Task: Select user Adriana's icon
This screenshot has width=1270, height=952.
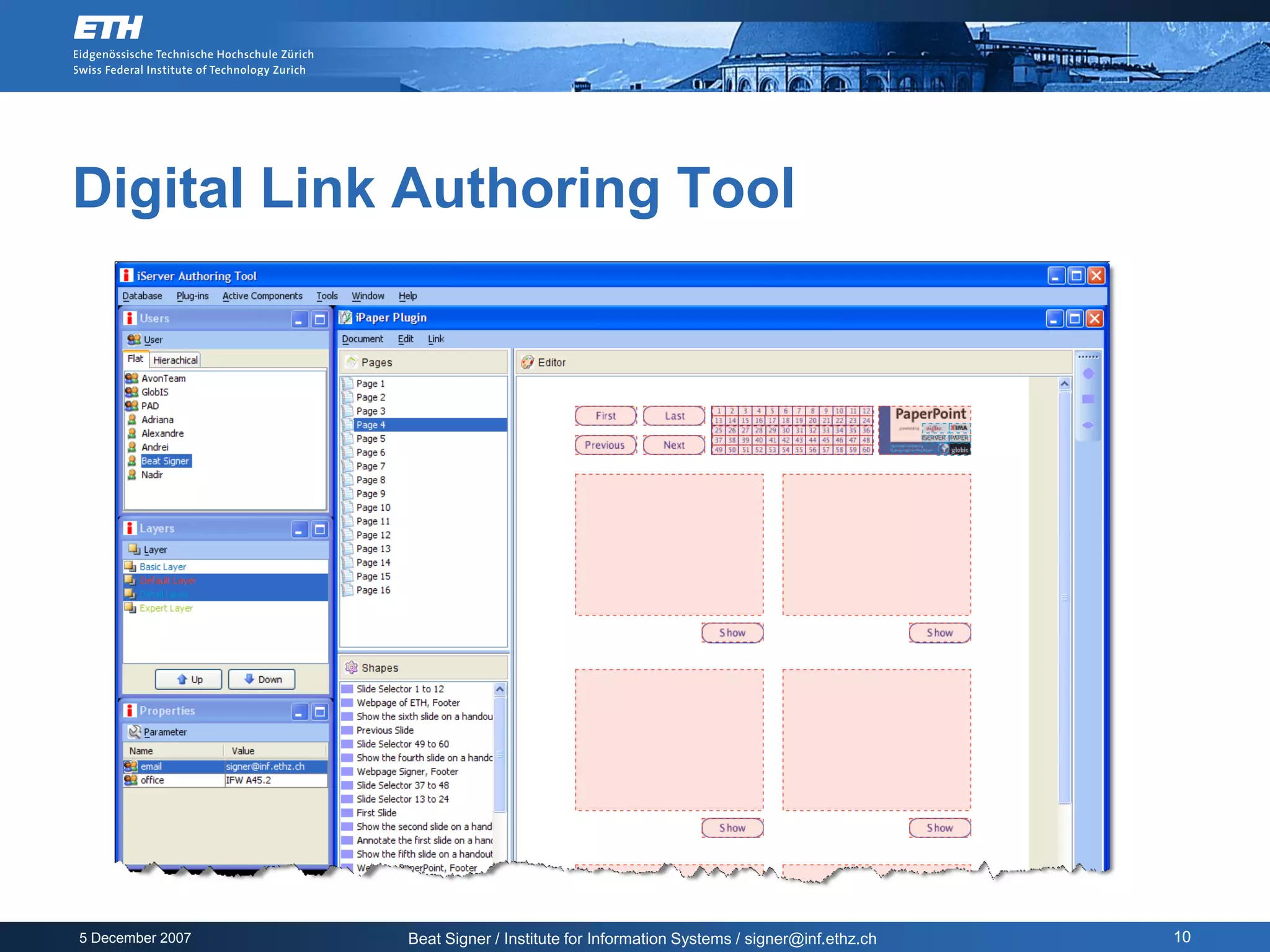Action: tap(131, 420)
